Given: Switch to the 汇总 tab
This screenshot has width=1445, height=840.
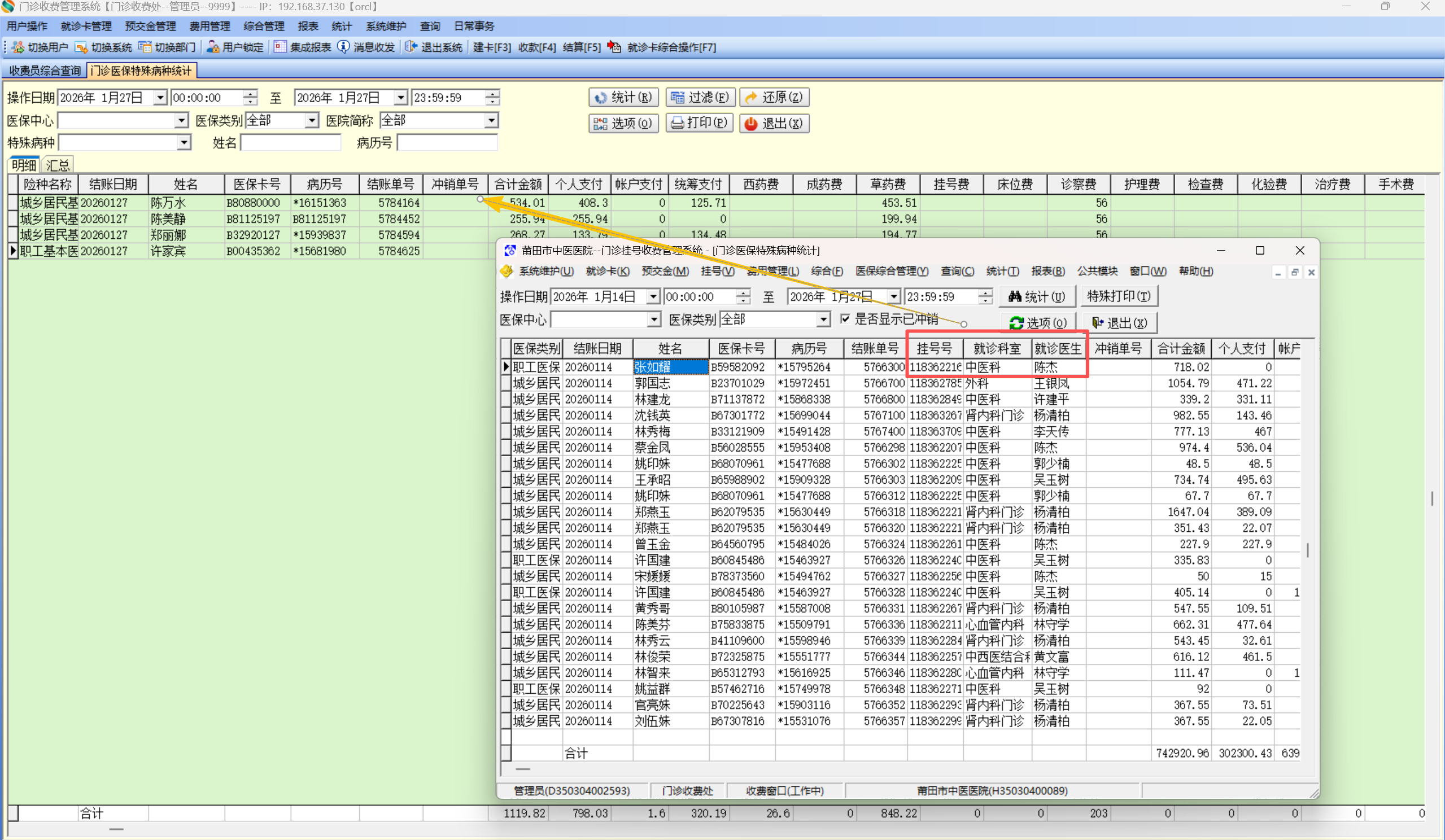Looking at the screenshot, I should [58, 165].
